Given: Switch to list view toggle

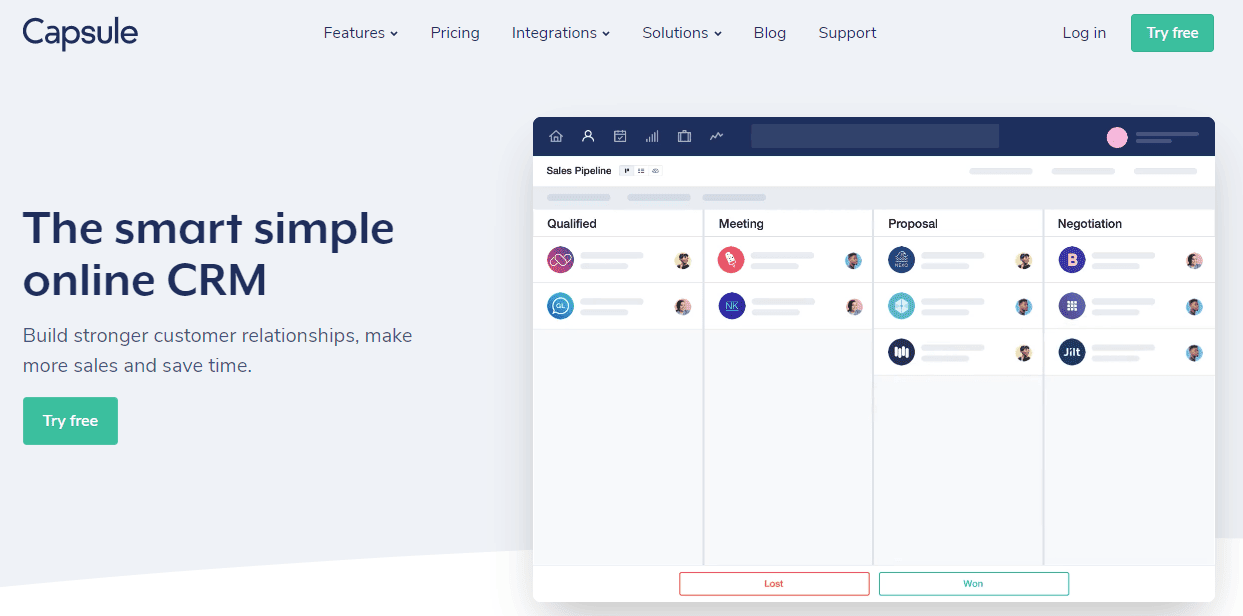Looking at the screenshot, I should click(641, 171).
